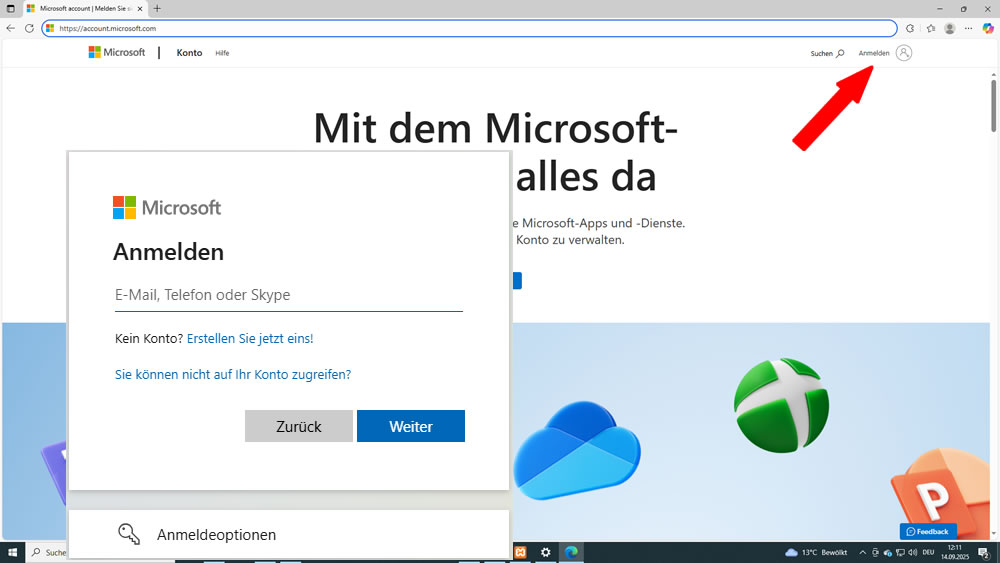Click the browser back arrow
This screenshot has width=1000, height=563.
[x=10, y=28]
